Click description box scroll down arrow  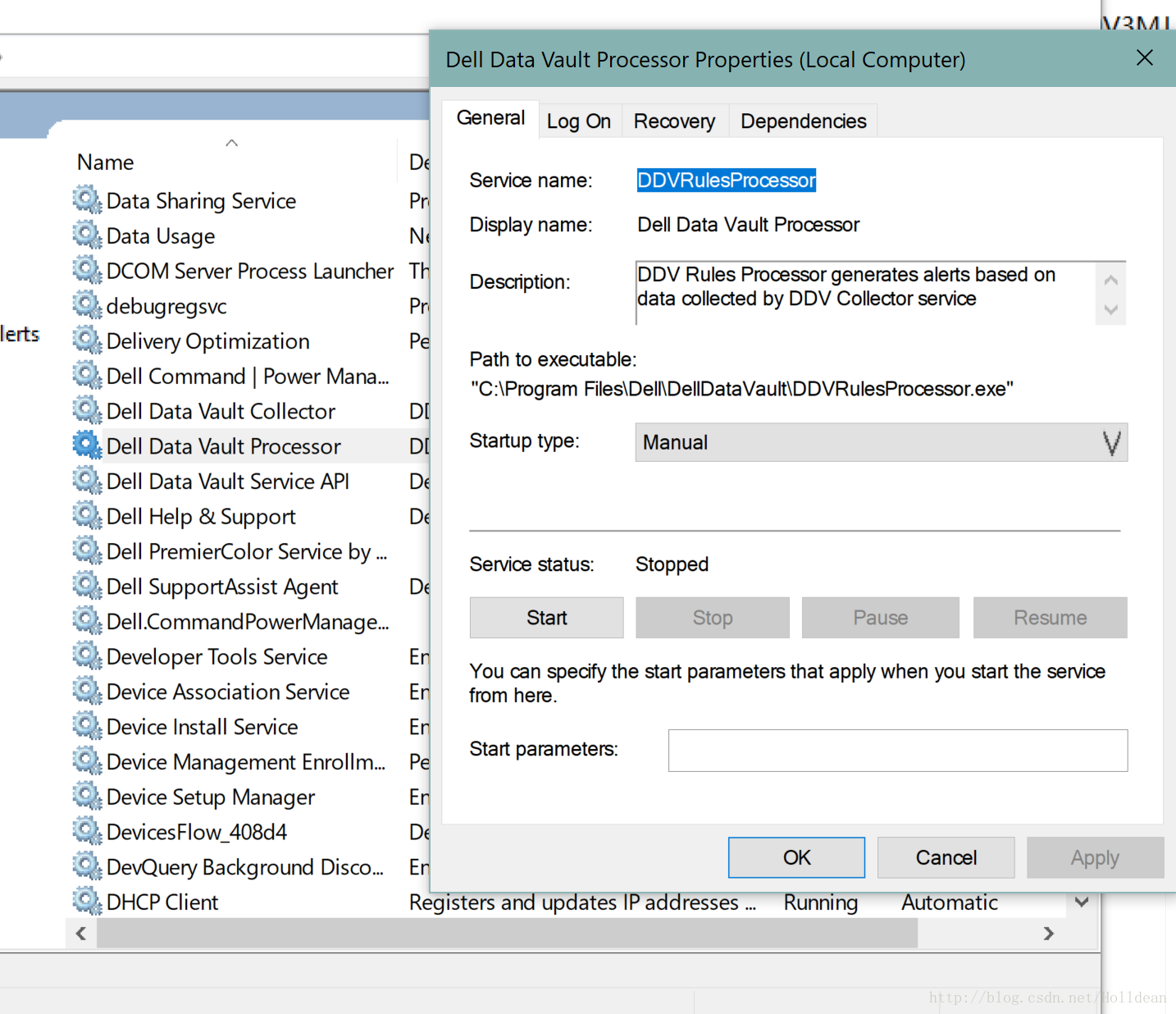[x=1111, y=309]
